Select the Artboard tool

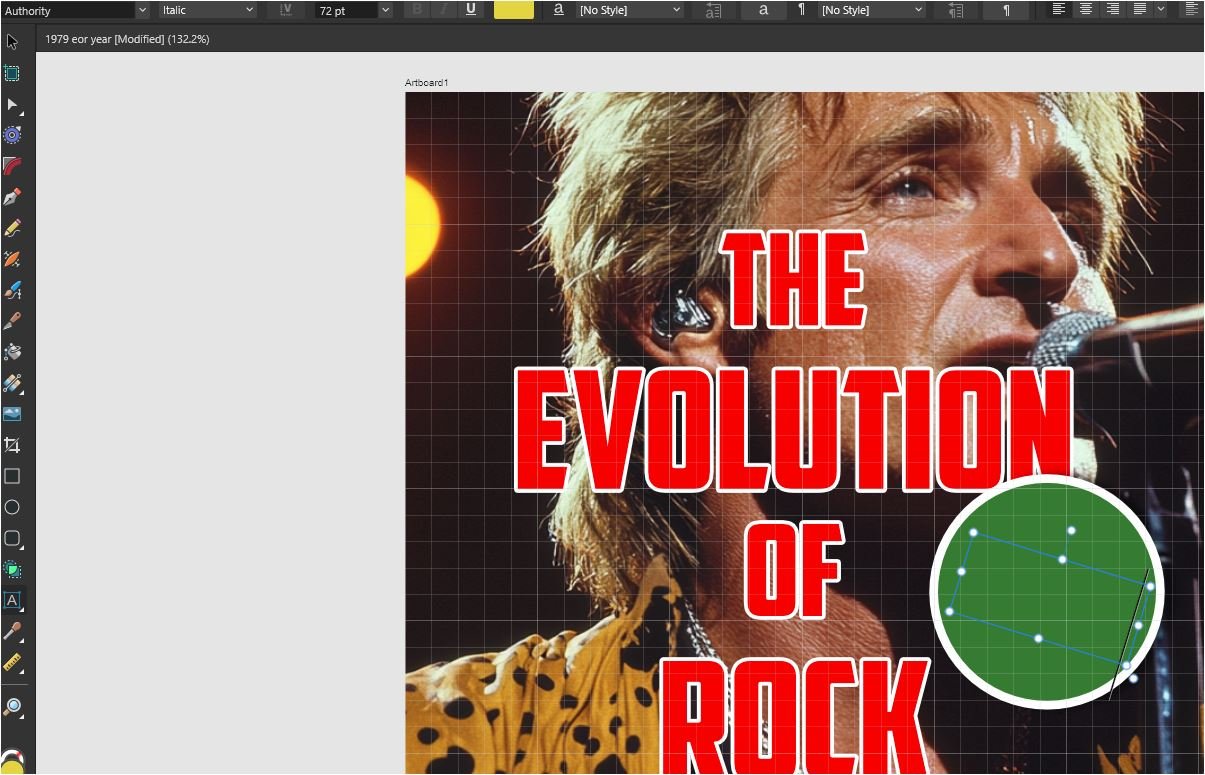point(12,73)
